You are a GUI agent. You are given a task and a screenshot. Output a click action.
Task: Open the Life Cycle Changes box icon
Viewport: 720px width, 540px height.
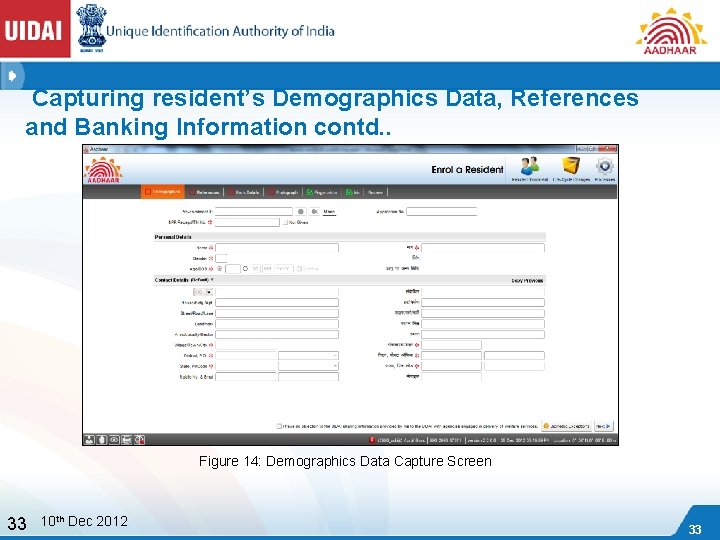coord(571,166)
